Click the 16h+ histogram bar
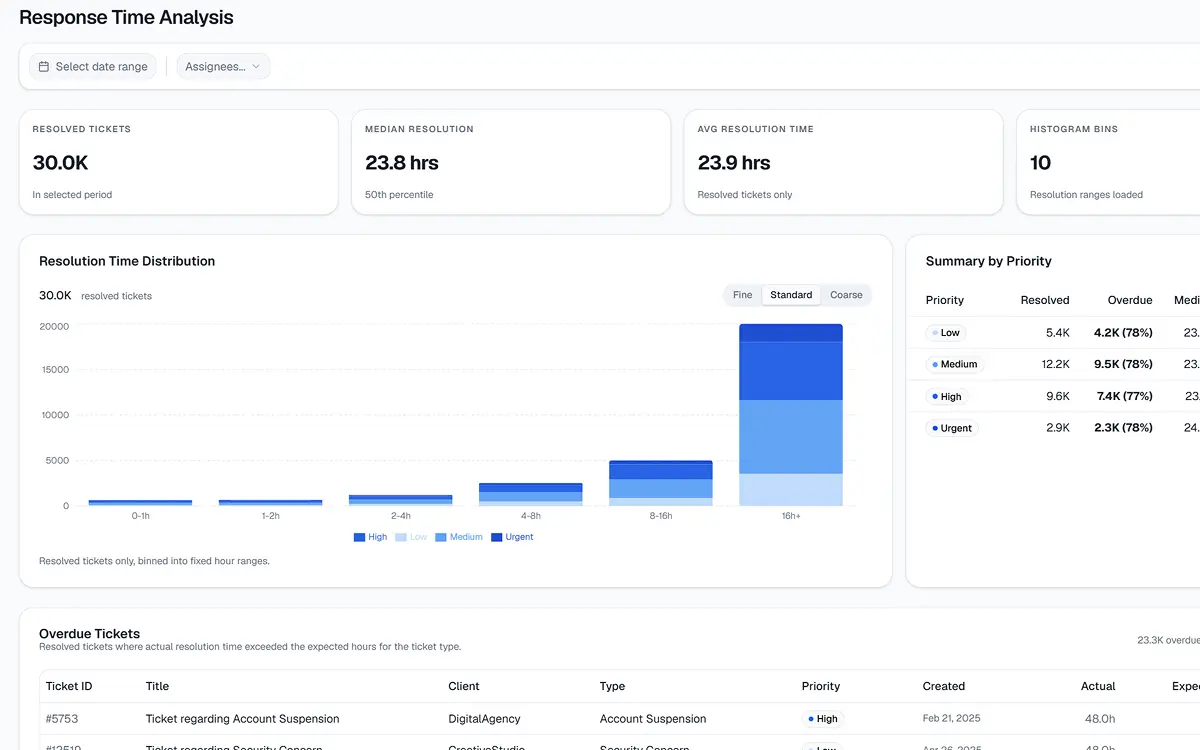The image size is (1200, 750). (790, 415)
